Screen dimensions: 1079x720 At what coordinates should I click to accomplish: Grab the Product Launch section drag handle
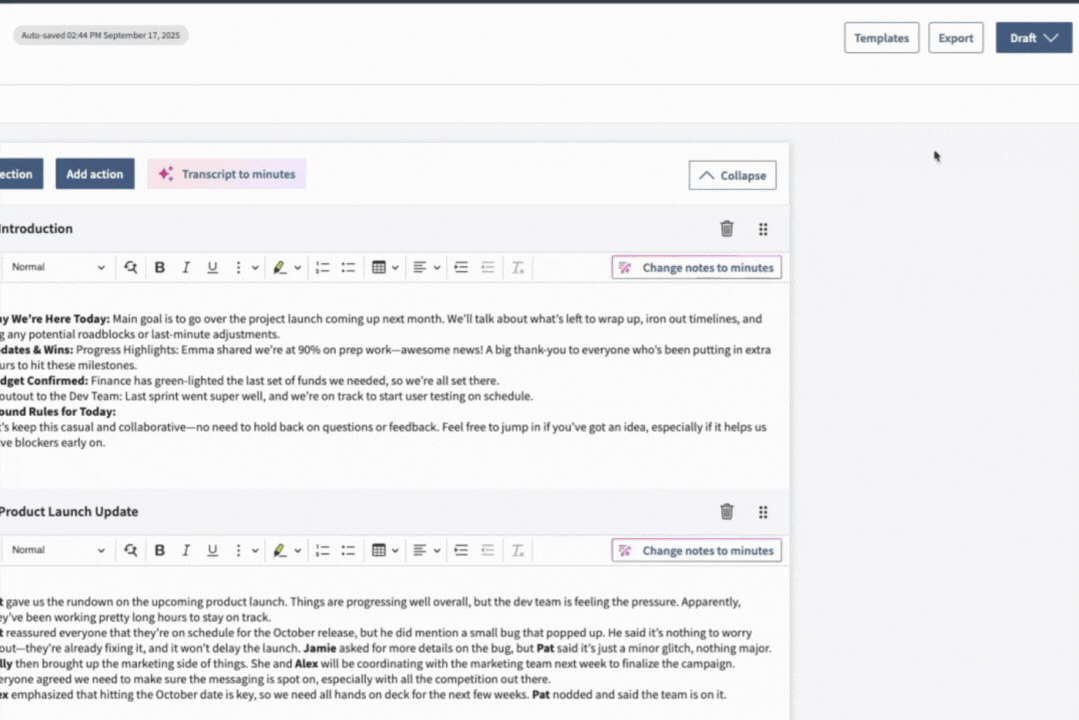pyautogui.click(x=763, y=511)
